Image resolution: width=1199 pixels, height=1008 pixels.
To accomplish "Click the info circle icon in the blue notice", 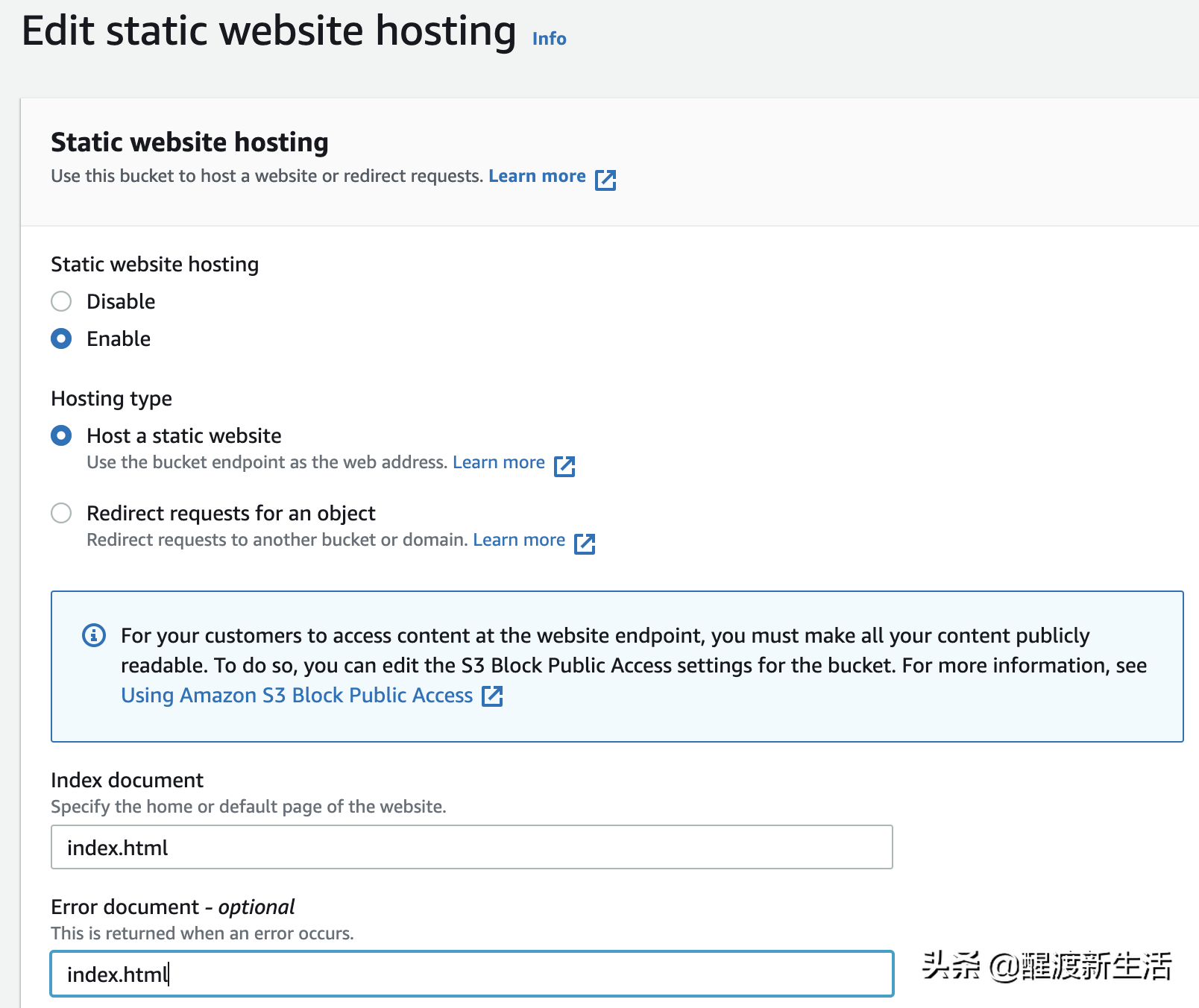I will tap(92, 636).
